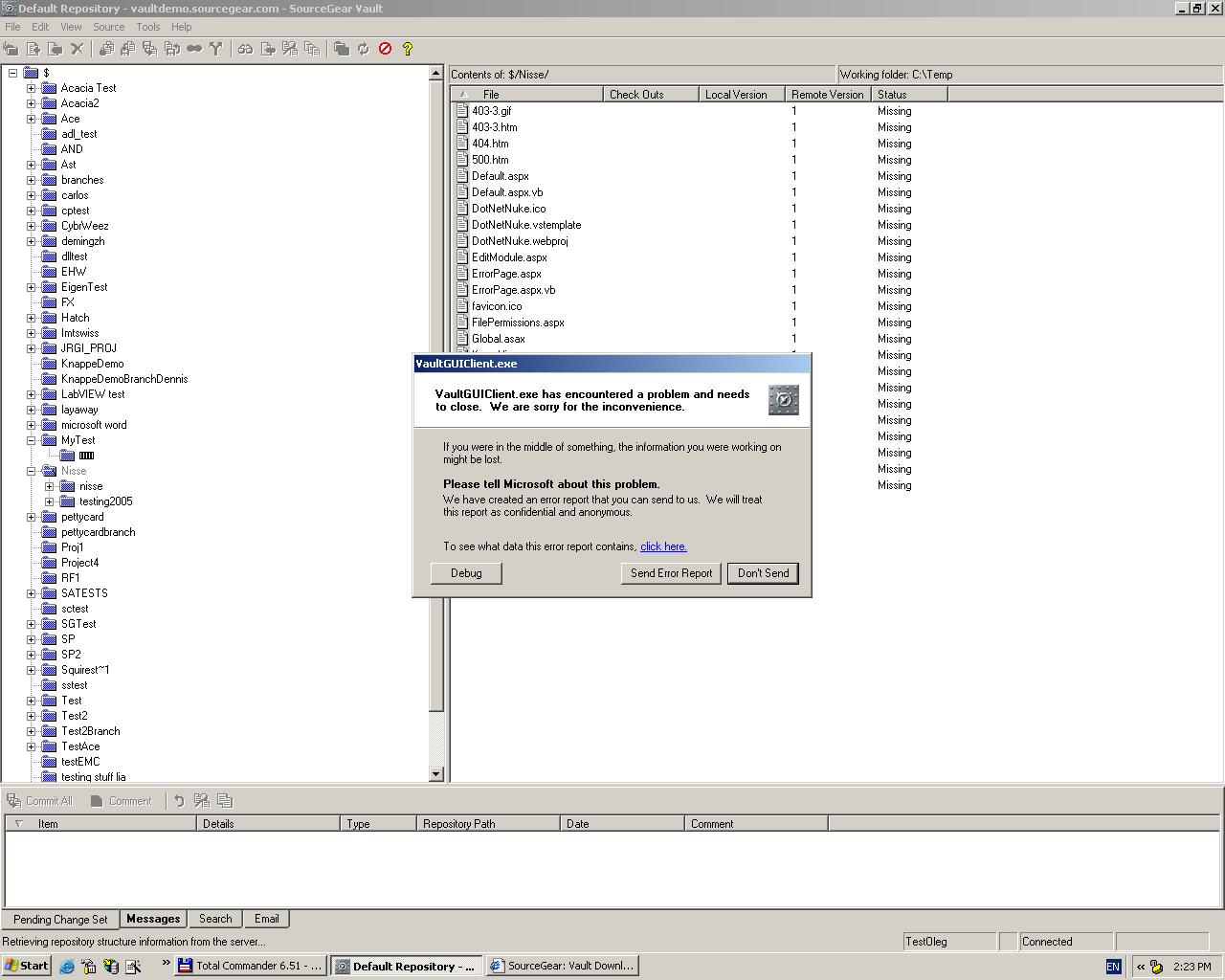Viewport: 1225px width, 980px height.
Task: Click the stacked folders icon left of refresh
Action: click(341, 49)
